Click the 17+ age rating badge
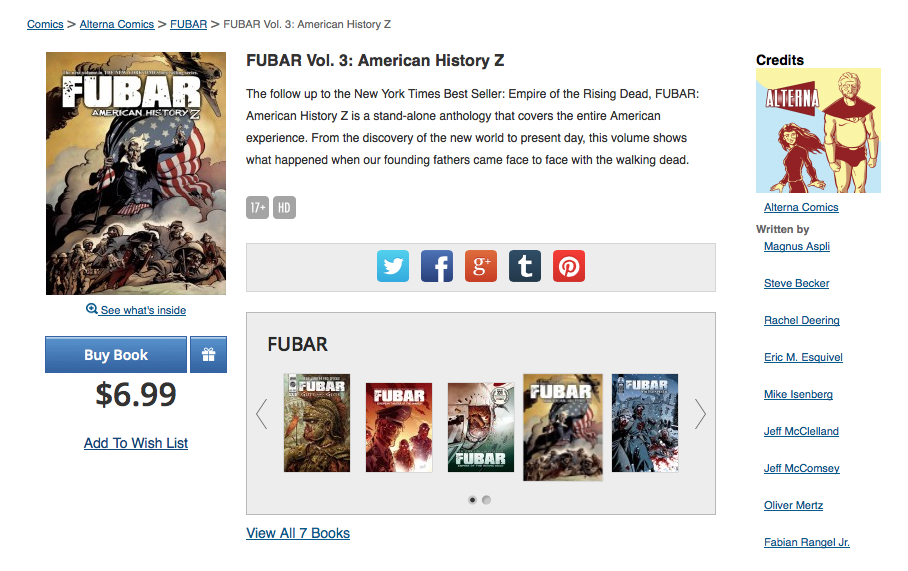The image size is (908, 571). coord(257,207)
